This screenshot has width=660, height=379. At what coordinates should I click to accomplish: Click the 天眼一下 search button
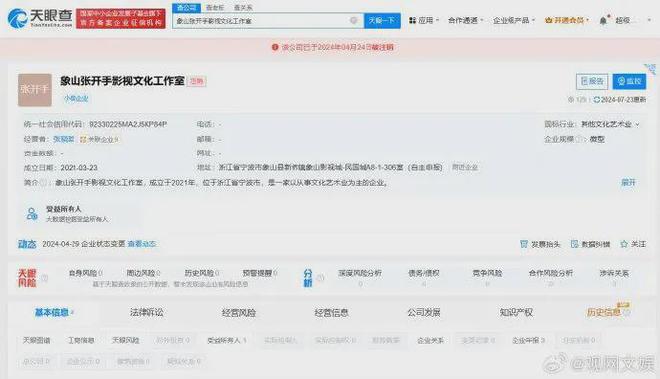[382, 21]
